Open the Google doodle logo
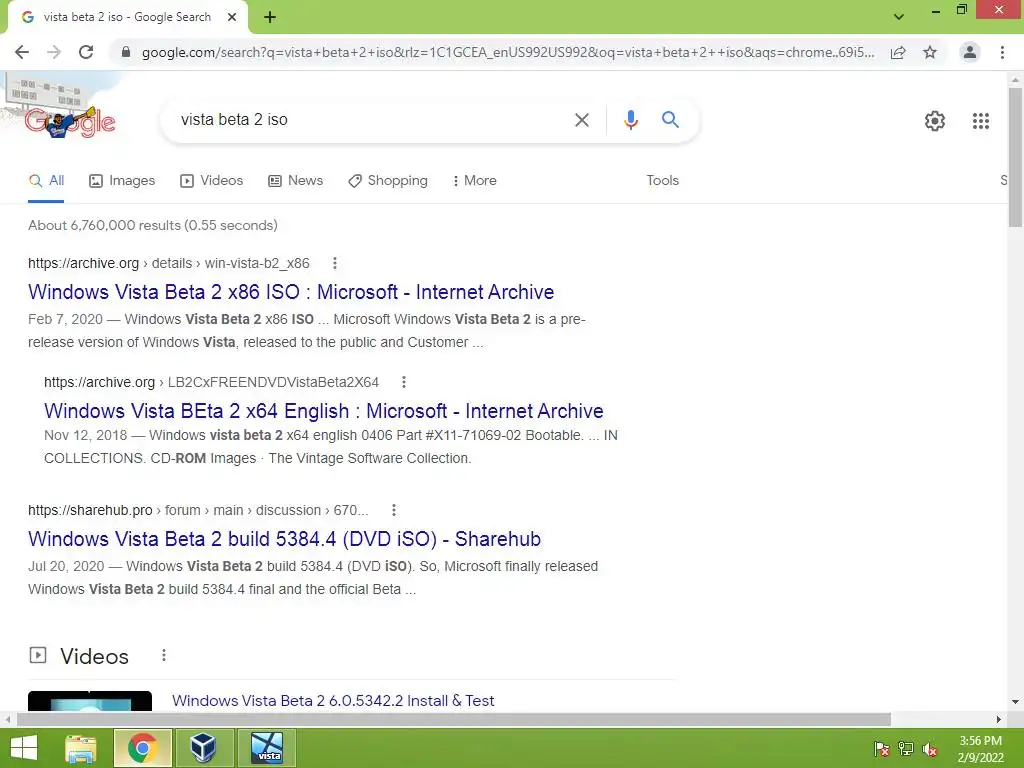Image resolution: width=1024 pixels, height=768 pixels. [x=70, y=121]
